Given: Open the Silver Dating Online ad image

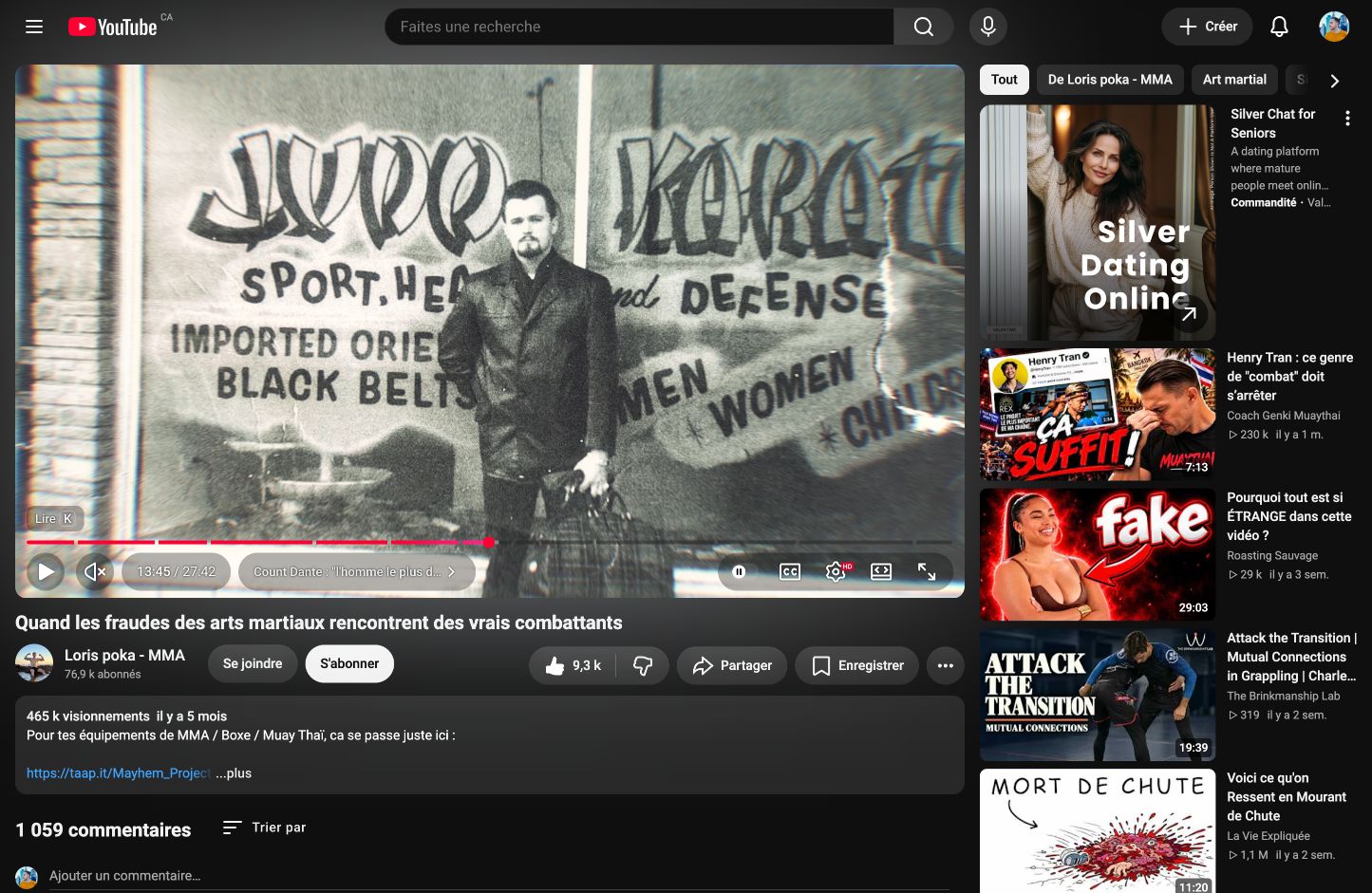Looking at the screenshot, I should 1098,223.
